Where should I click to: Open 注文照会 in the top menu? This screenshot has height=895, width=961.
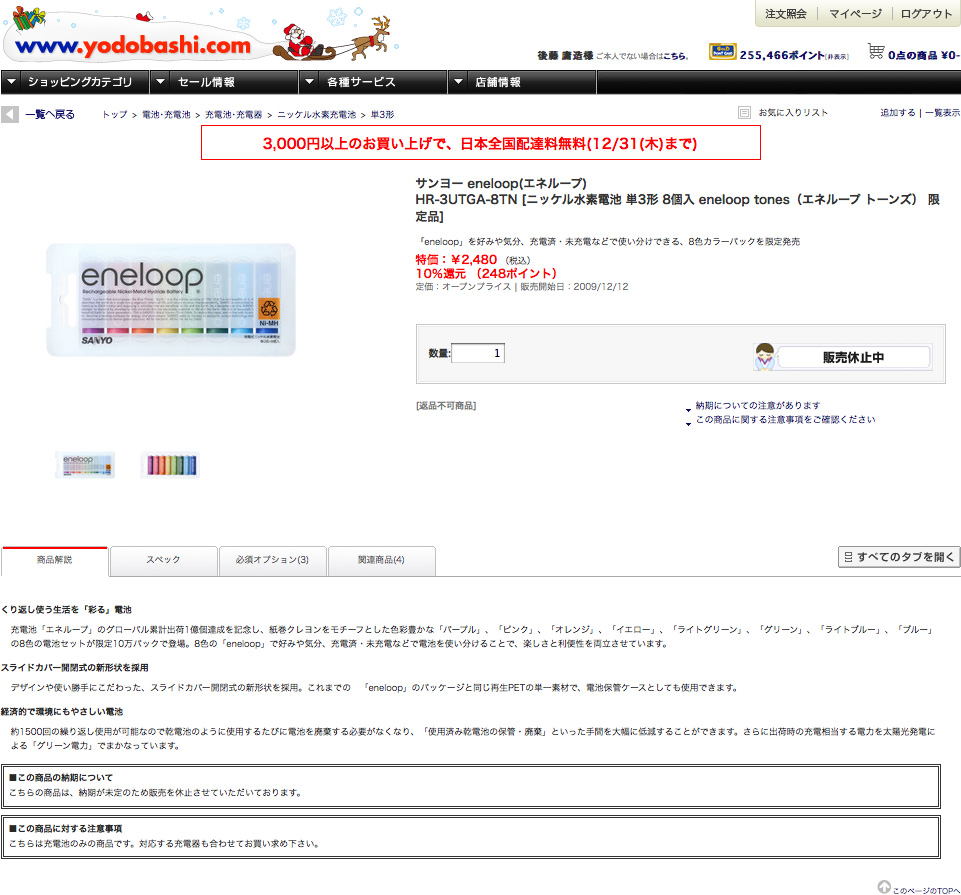coord(786,14)
